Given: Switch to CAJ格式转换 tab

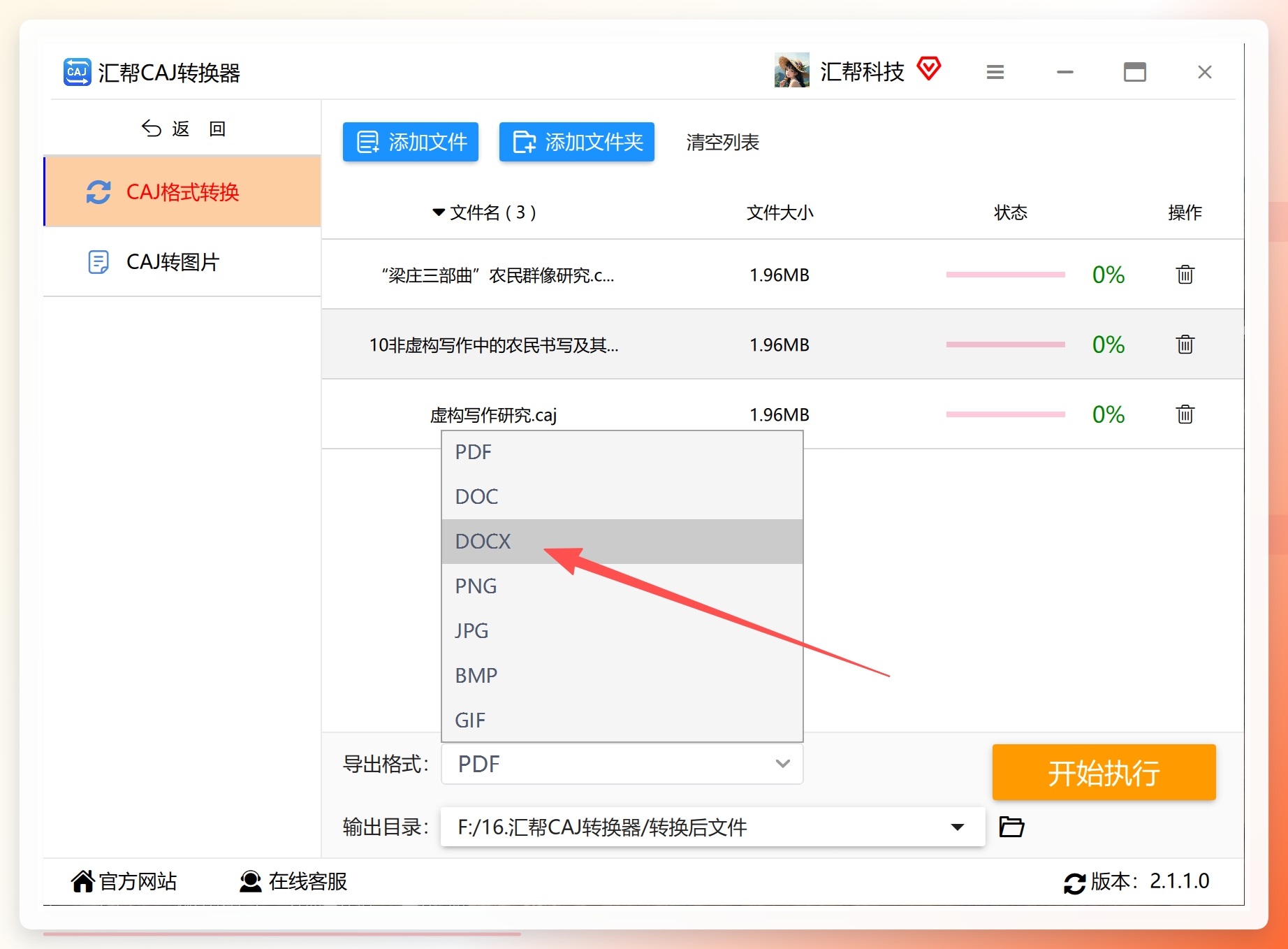Looking at the screenshot, I should tap(182, 191).
